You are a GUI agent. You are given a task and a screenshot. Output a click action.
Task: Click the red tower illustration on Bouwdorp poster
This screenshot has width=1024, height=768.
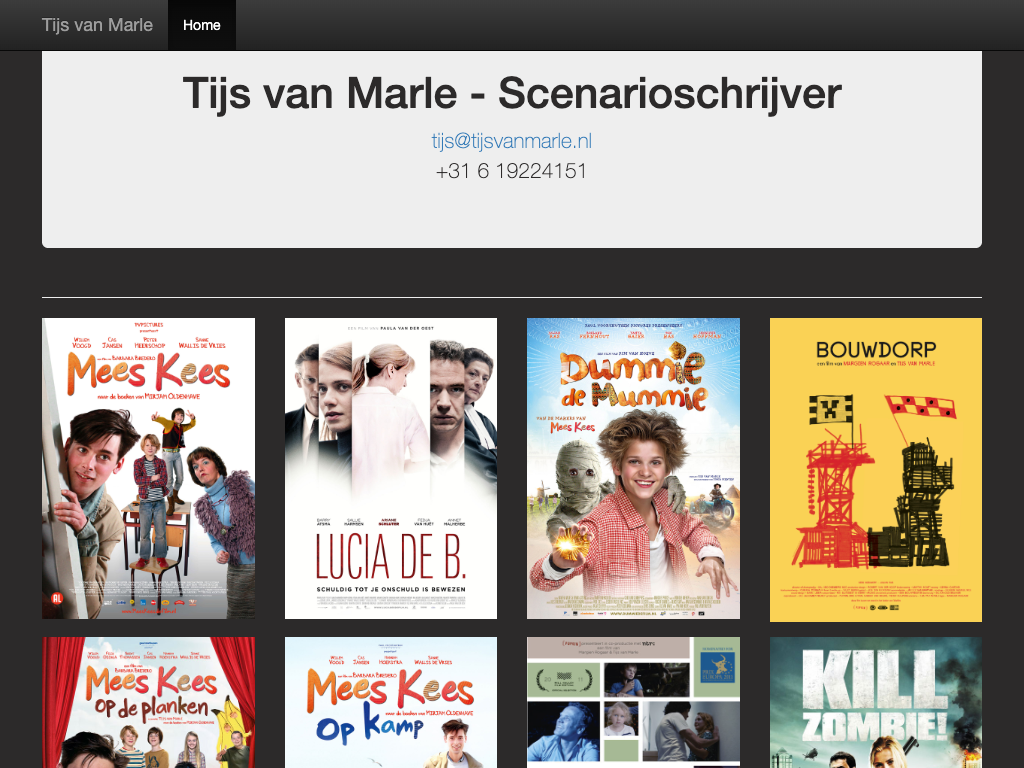[x=833, y=493]
